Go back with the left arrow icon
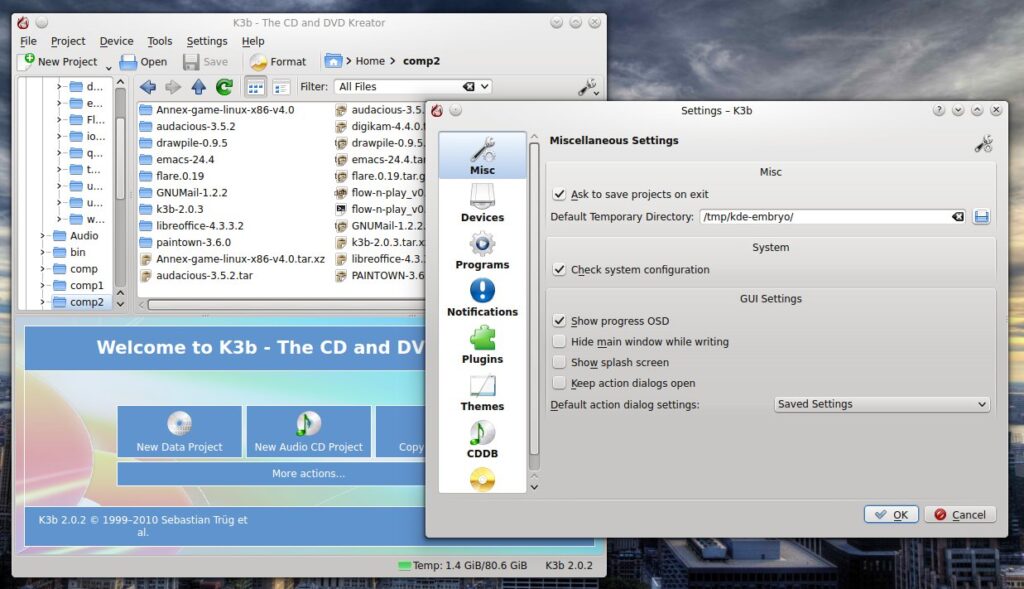 (148, 86)
